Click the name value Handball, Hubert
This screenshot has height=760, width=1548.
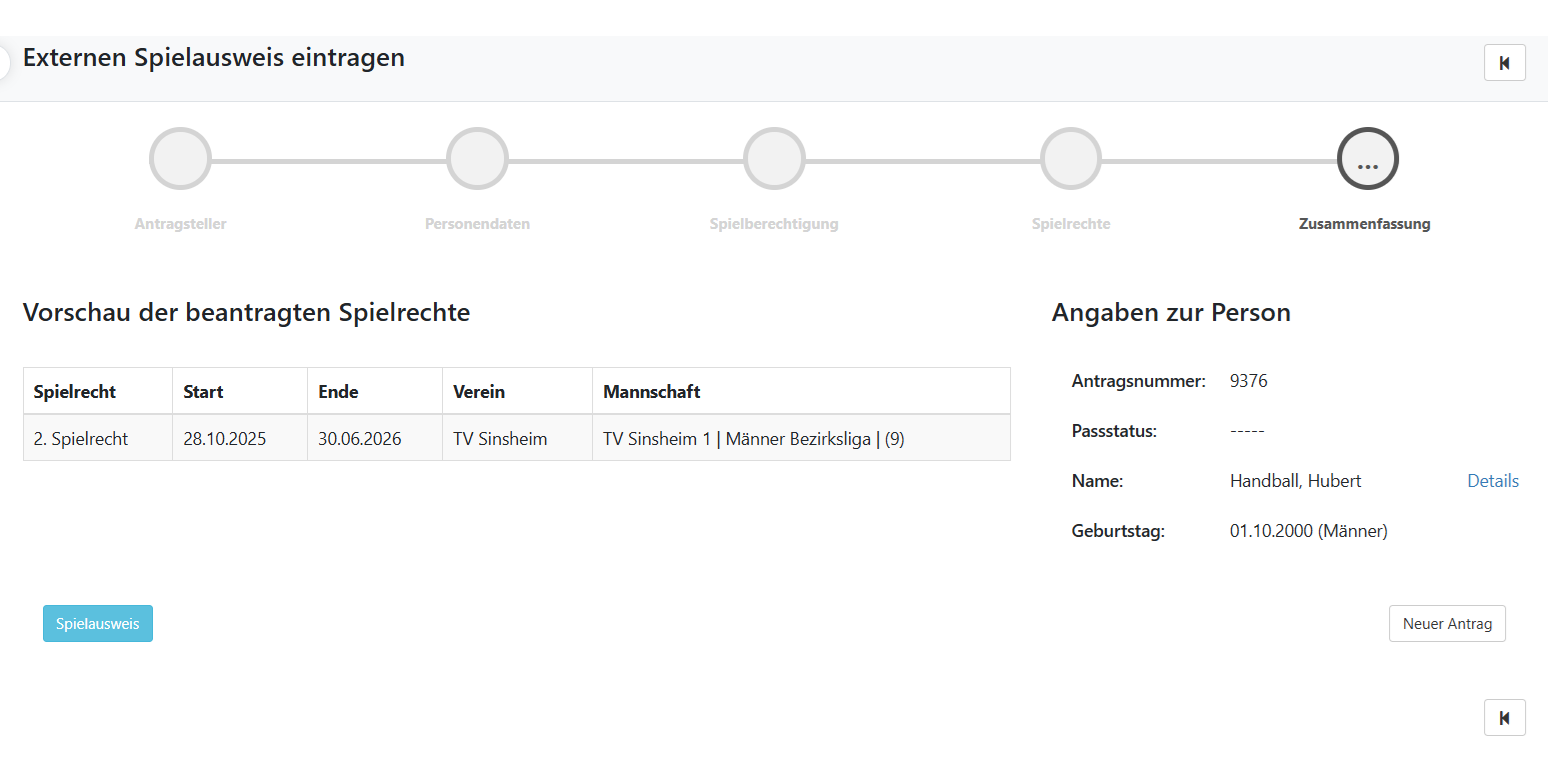point(1295,481)
